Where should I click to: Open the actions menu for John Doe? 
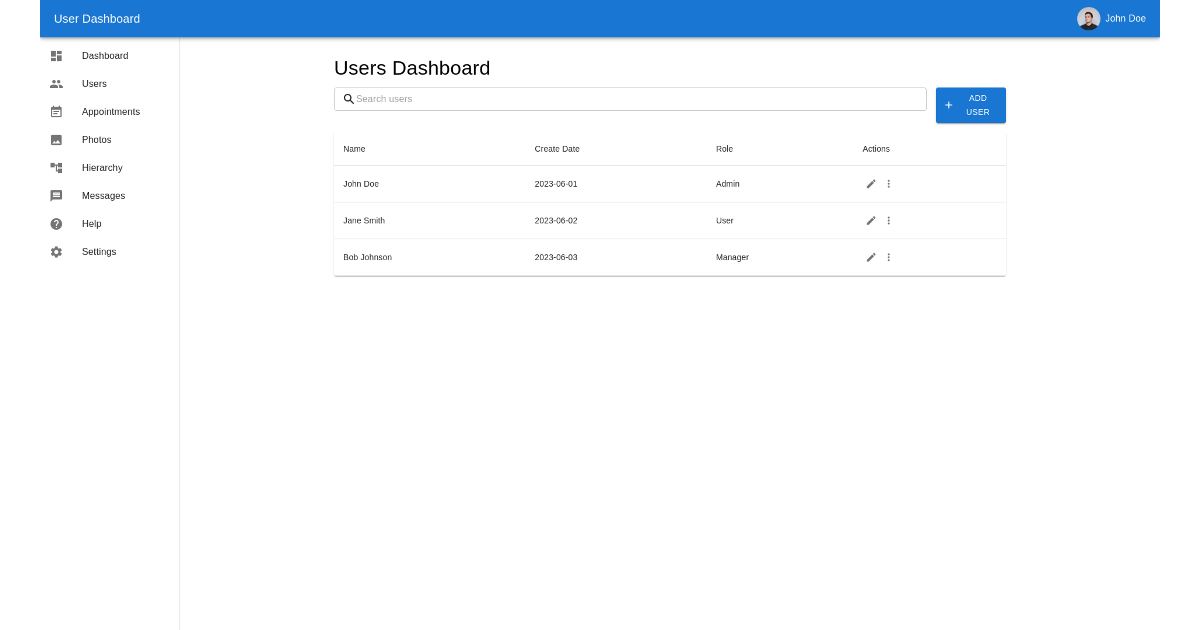[x=889, y=184]
